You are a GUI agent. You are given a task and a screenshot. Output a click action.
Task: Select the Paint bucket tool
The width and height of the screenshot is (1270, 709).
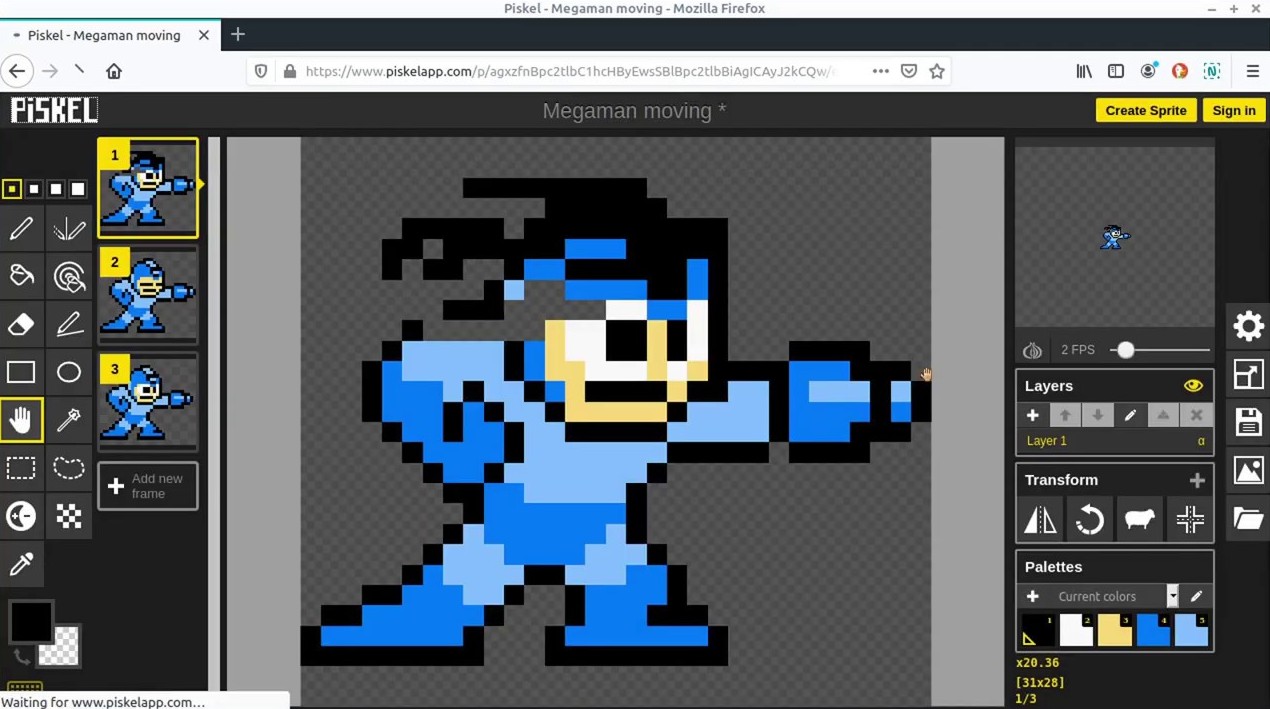pos(21,276)
